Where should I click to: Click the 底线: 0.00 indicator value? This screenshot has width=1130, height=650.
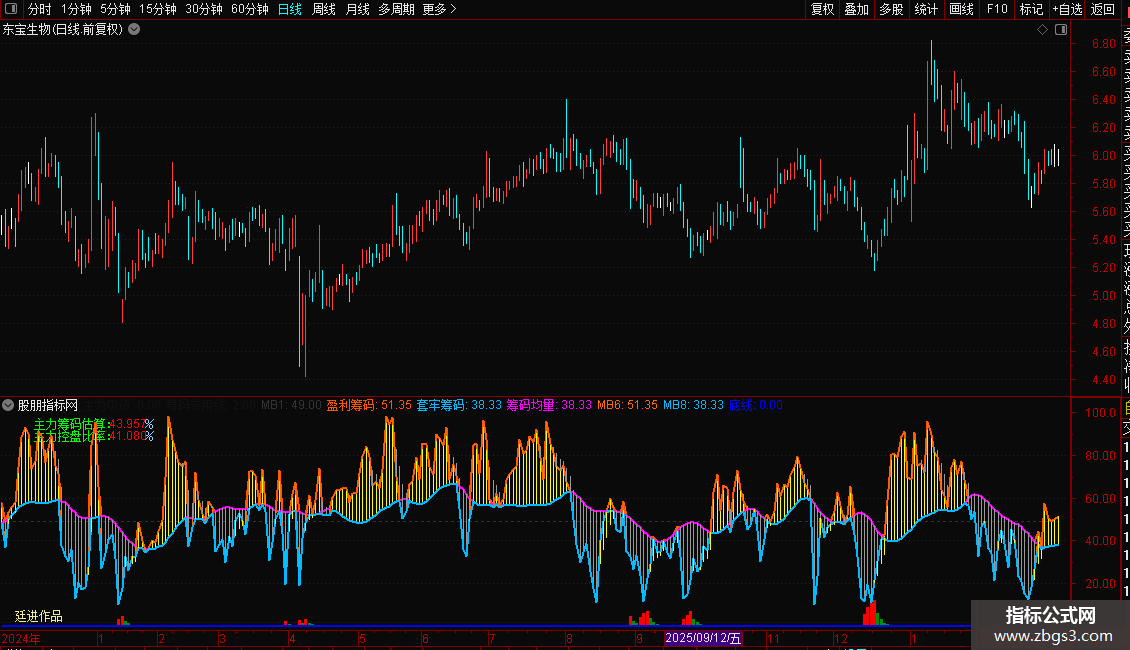756,405
